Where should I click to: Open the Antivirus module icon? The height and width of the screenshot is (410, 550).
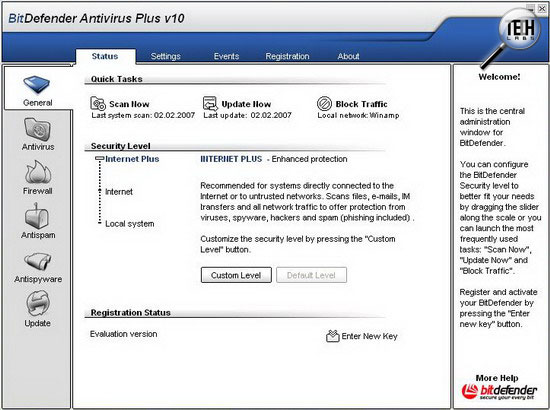point(37,129)
